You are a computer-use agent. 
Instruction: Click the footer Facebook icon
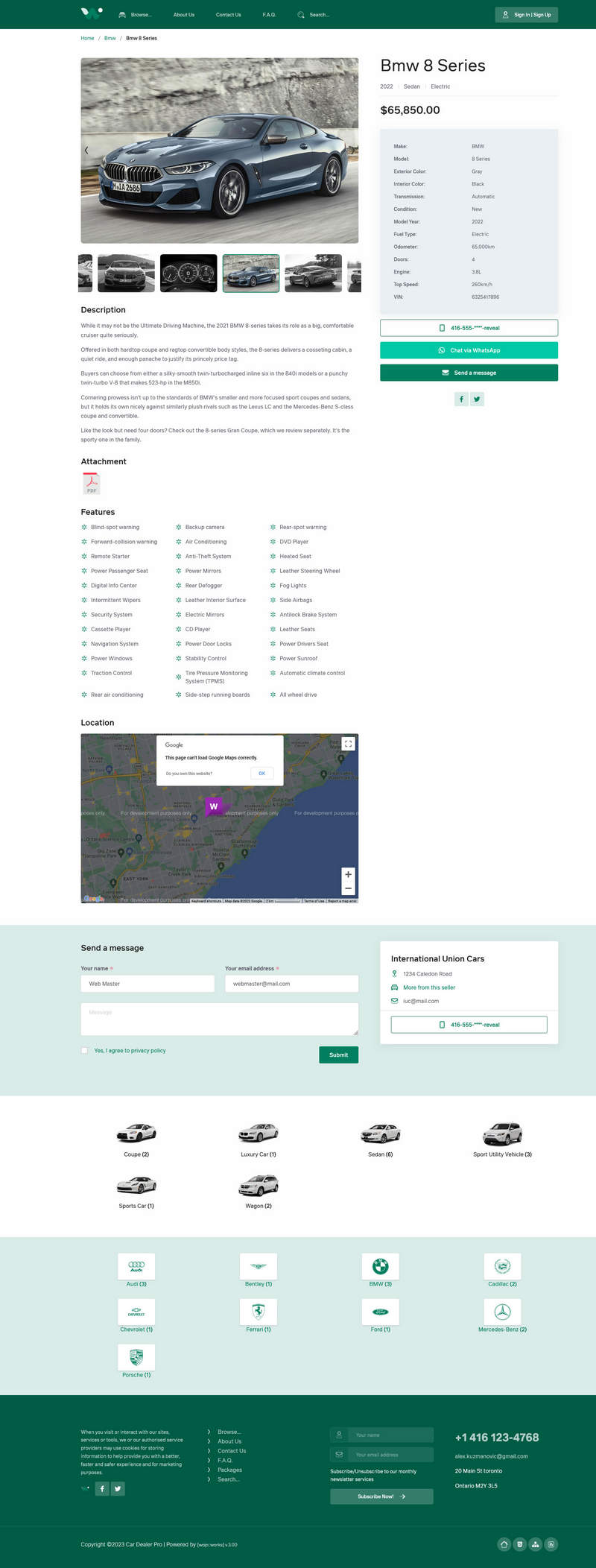point(102,1488)
